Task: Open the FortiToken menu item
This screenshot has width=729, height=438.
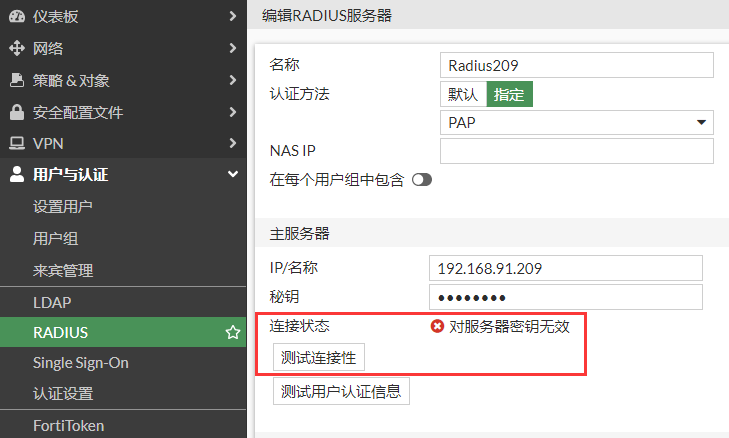Action: 68,425
